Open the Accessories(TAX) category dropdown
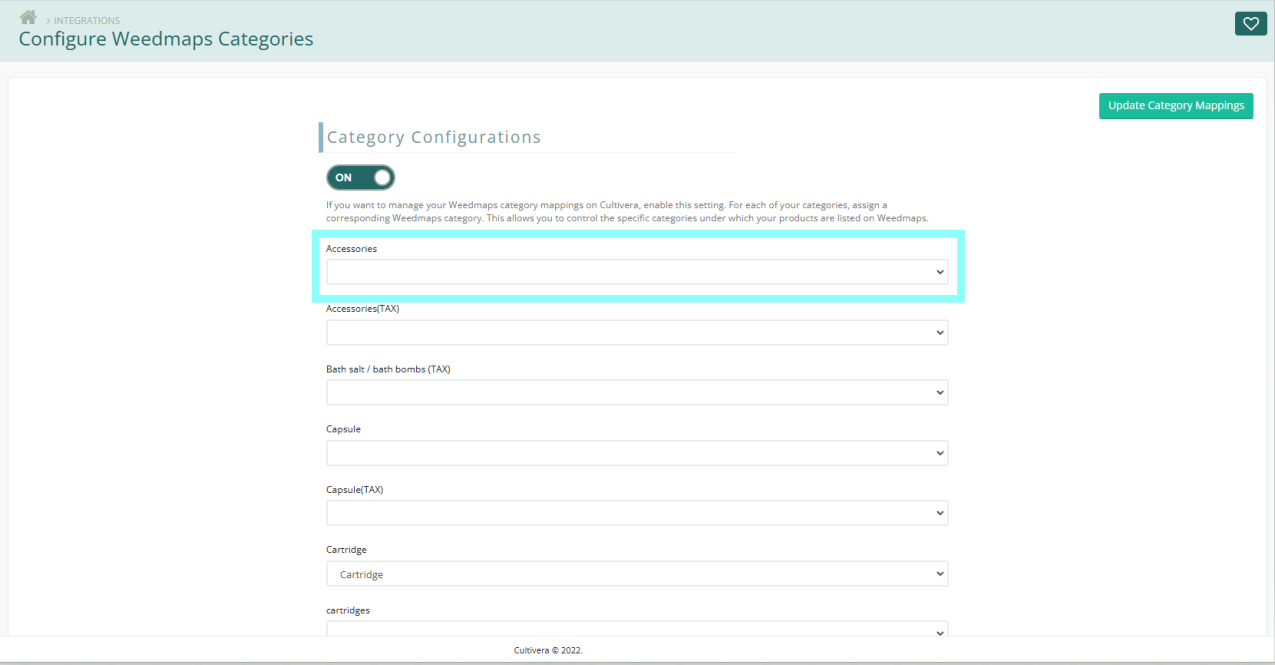The width and height of the screenshot is (1275, 665). [x=636, y=333]
